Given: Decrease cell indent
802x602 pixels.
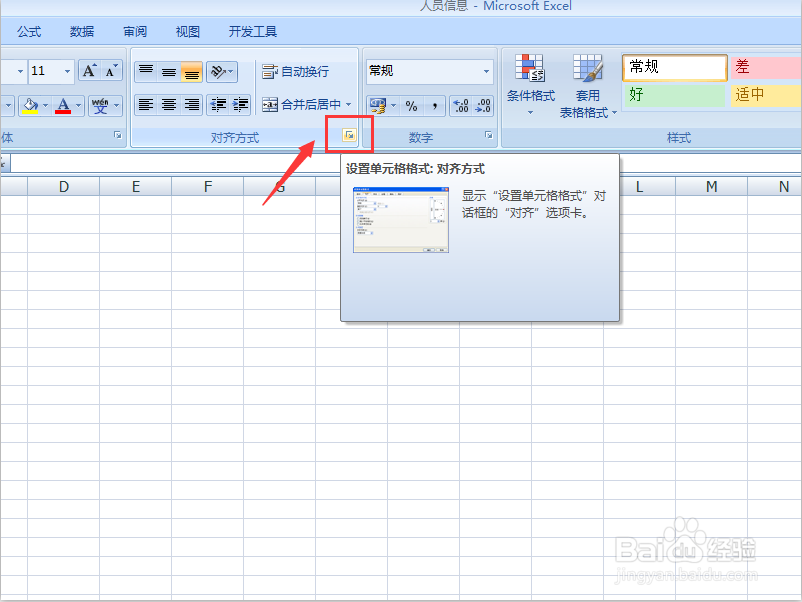Looking at the screenshot, I should pos(218,105).
